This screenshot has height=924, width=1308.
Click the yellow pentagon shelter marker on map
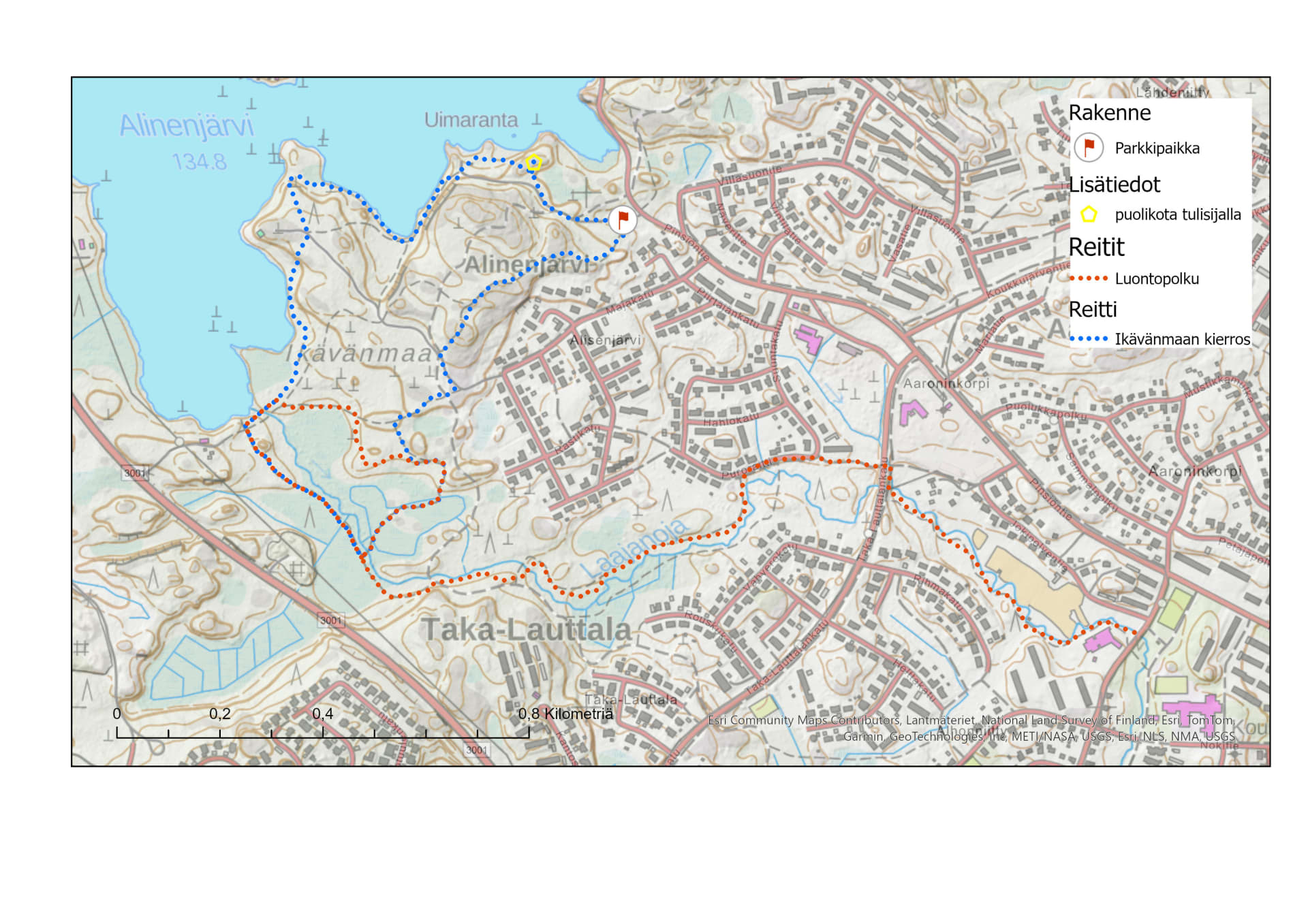[533, 163]
